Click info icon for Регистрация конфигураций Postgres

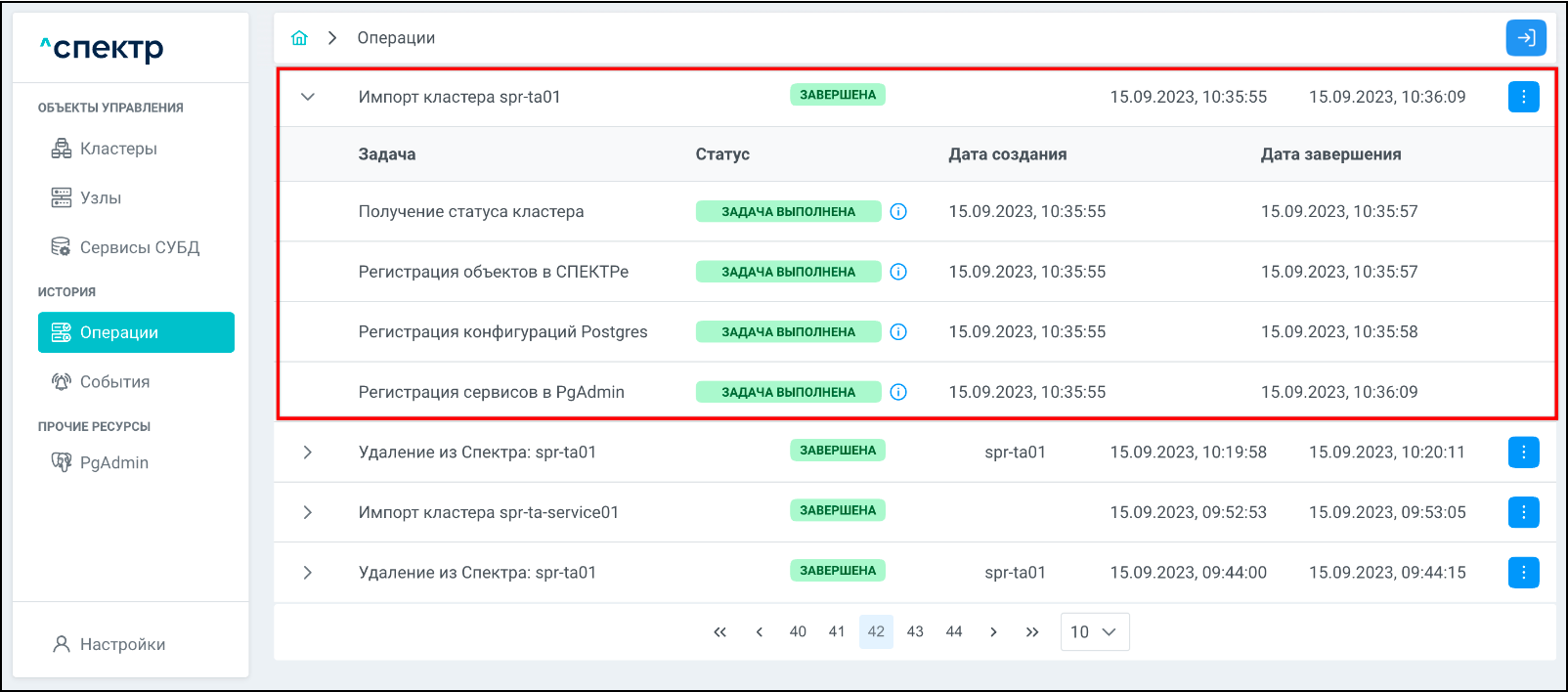point(898,332)
